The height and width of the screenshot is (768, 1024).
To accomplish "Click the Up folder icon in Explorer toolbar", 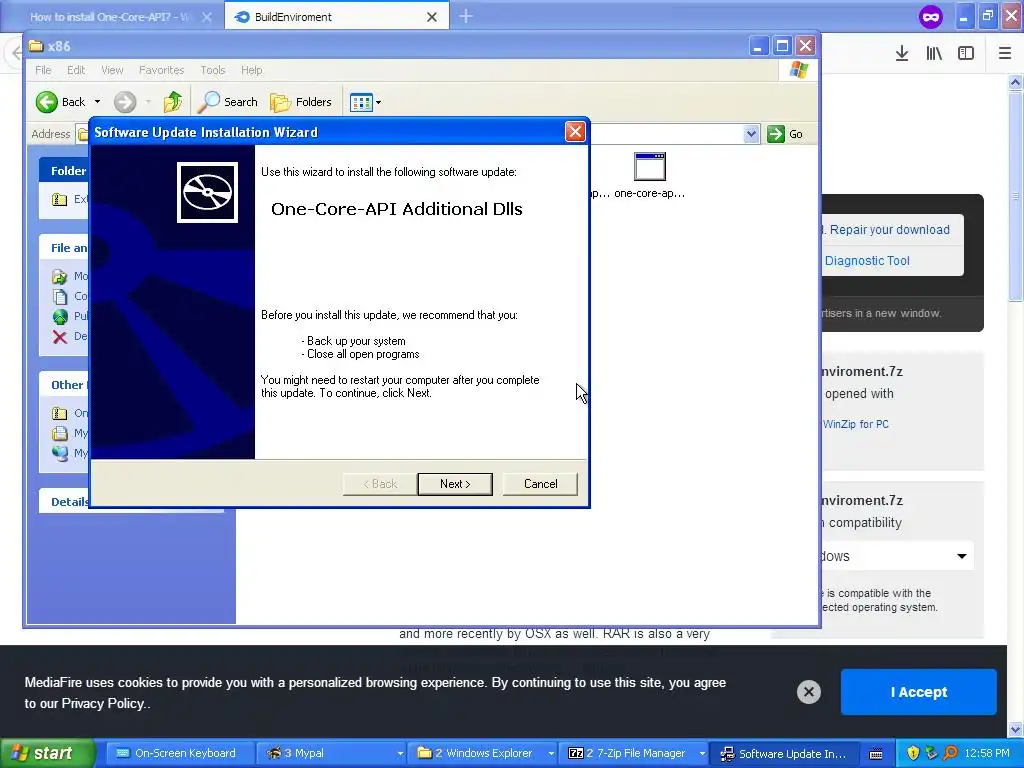I will tap(173, 102).
